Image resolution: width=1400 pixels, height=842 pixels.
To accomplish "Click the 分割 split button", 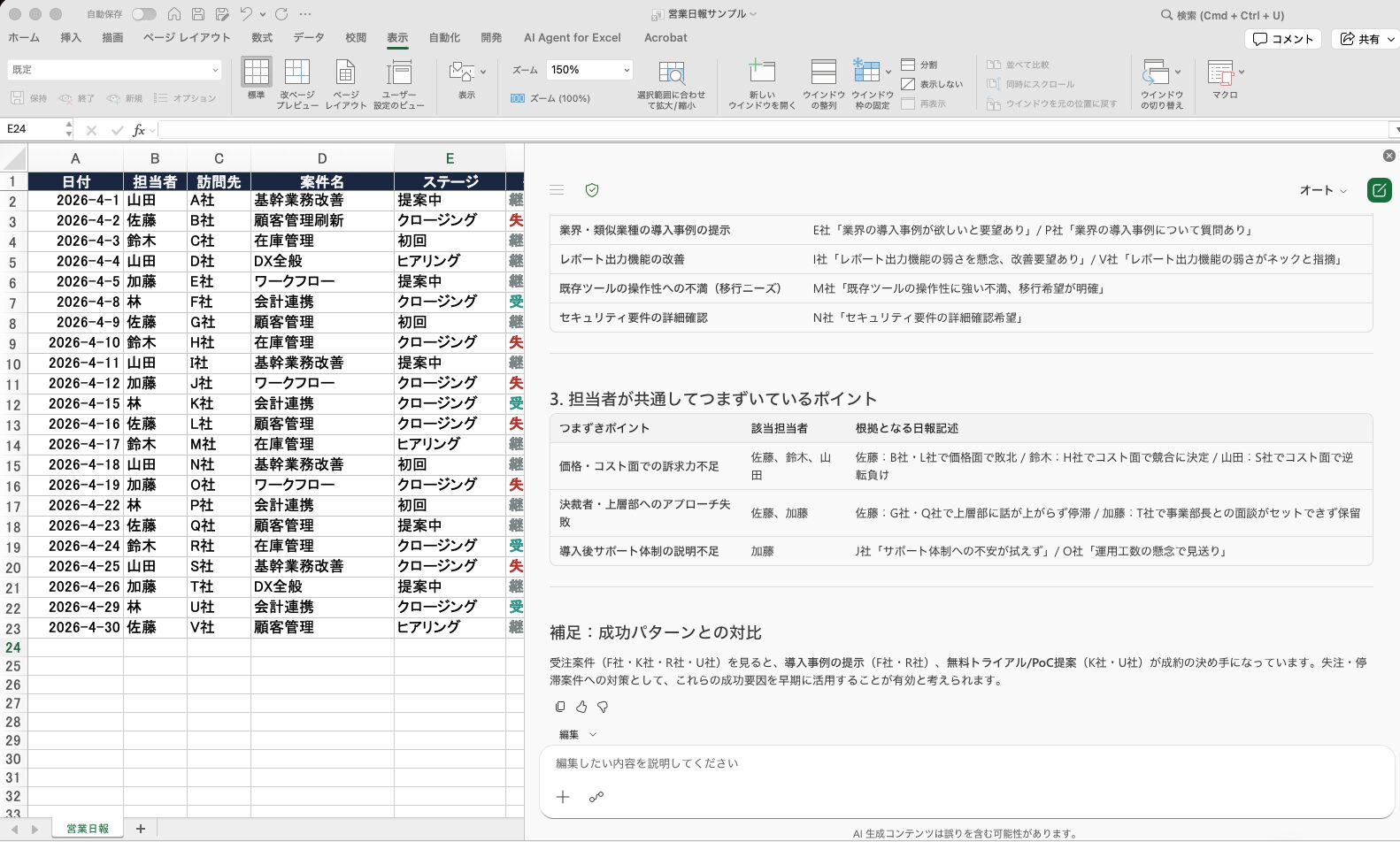I will click(919, 65).
